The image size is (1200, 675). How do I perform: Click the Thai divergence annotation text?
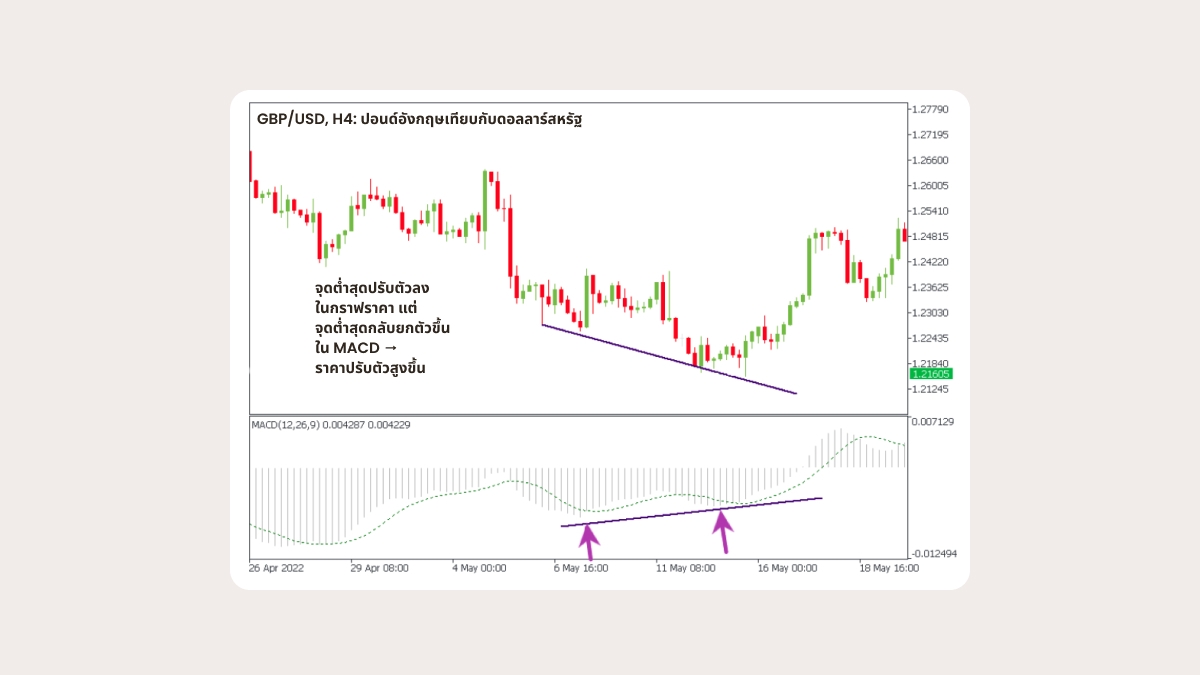[384, 327]
